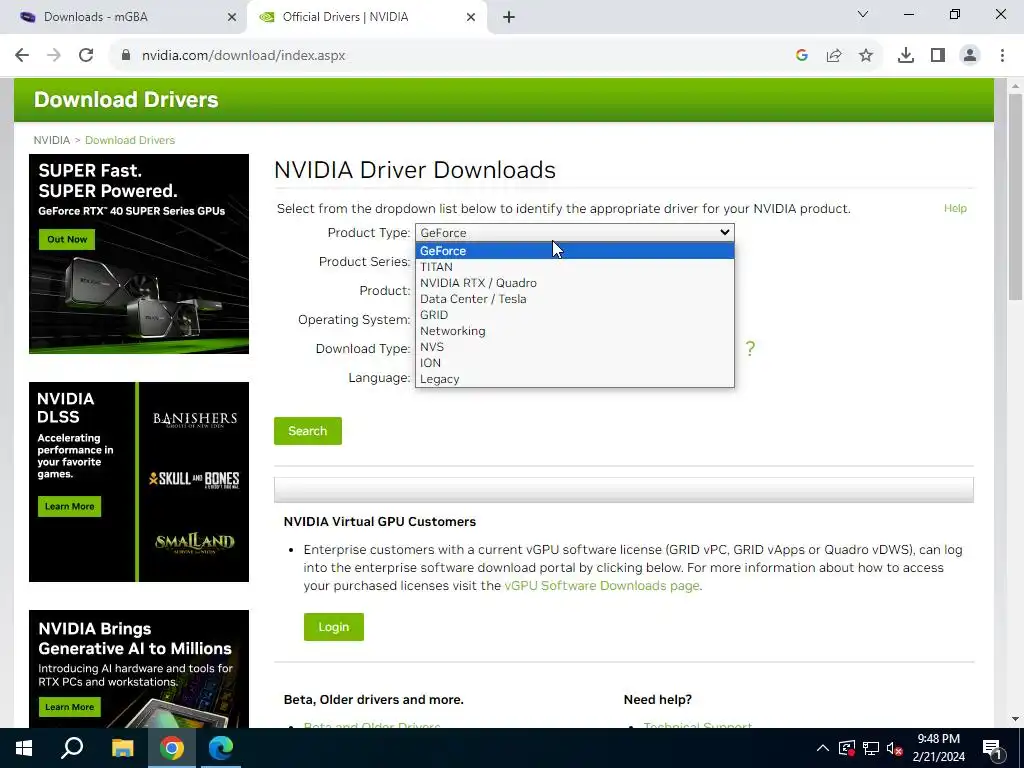This screenshot has height=768, width=1024.
Task: Show hidden system tray icons
Action: 823,748
